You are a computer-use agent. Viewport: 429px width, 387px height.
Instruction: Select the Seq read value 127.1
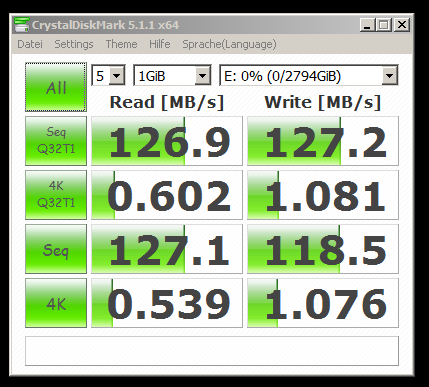click(167, 249)
